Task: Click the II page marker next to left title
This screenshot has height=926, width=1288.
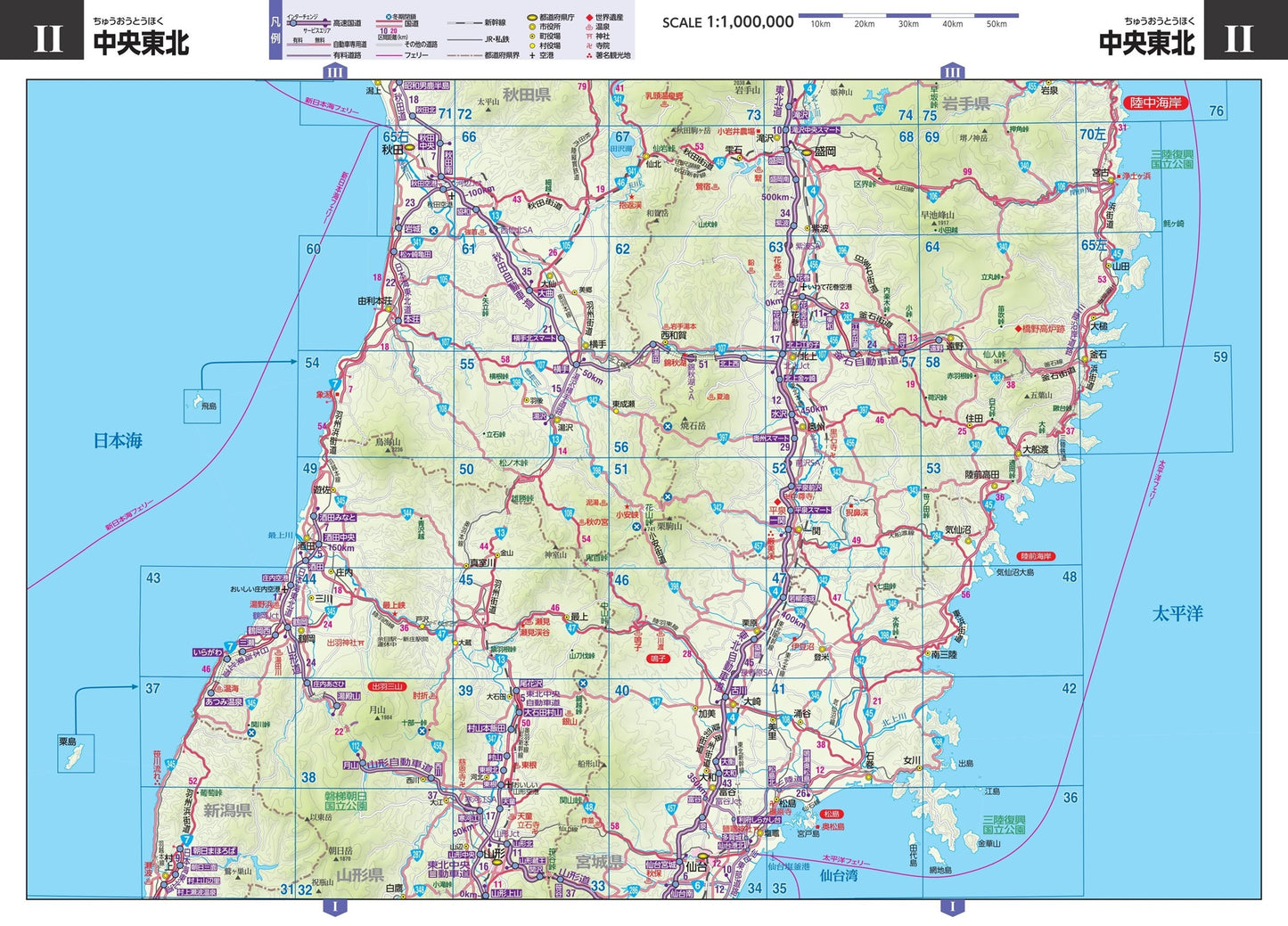Action: (x=42, y=30)
